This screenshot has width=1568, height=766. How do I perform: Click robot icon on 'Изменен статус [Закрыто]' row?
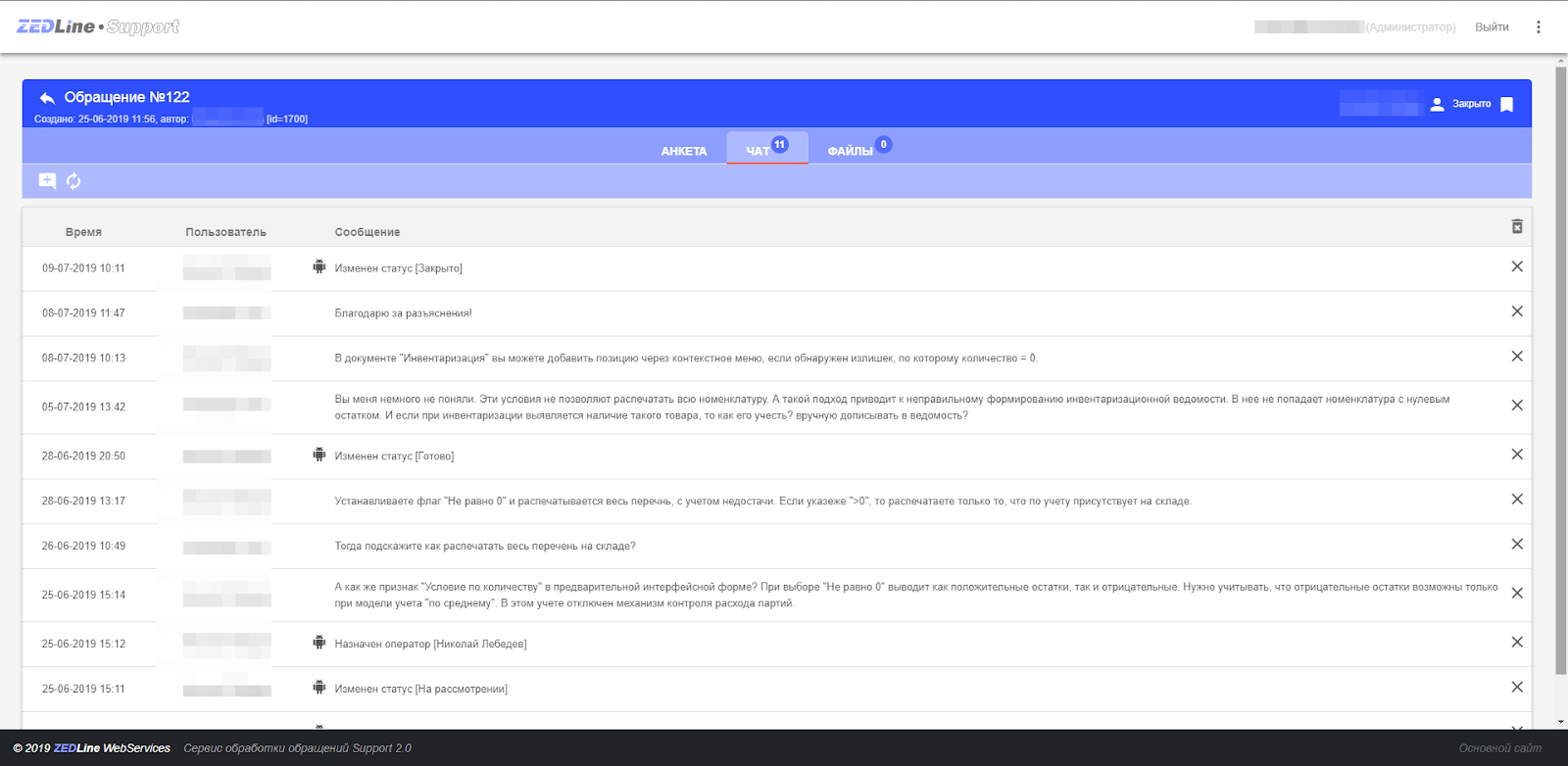318,266
